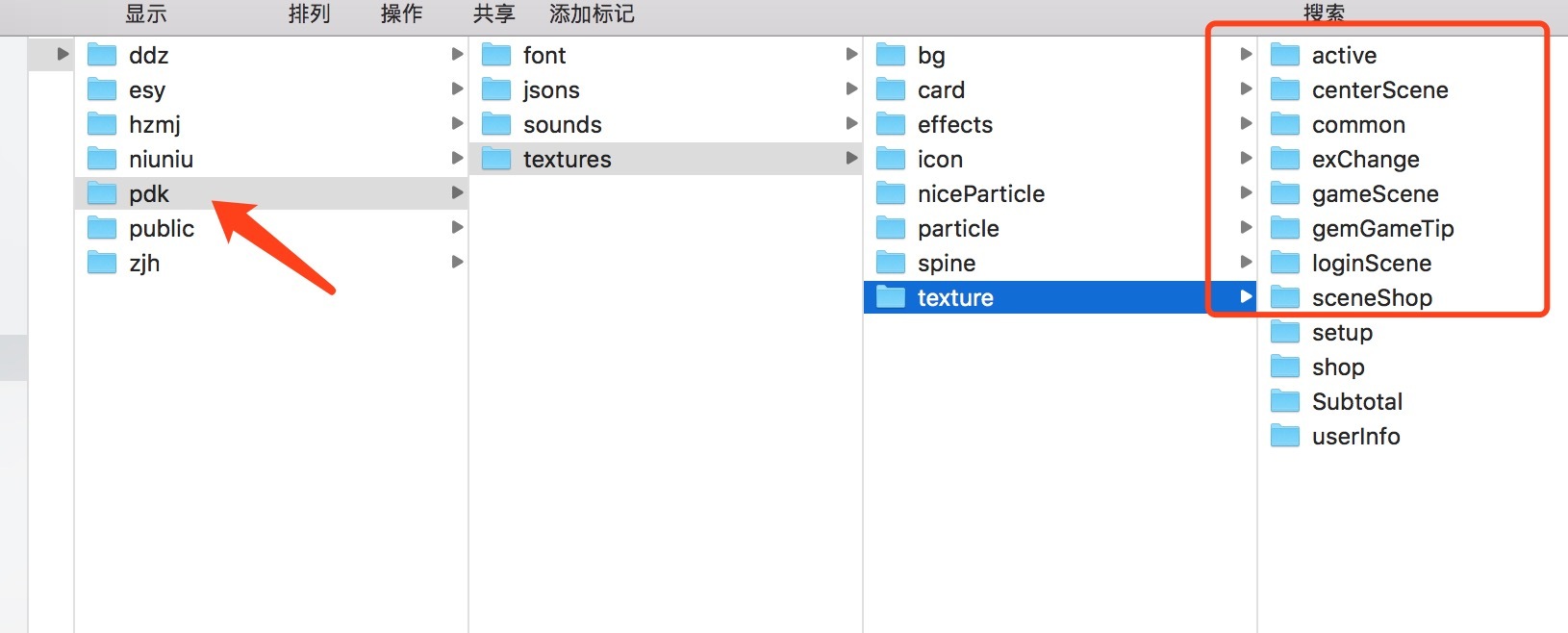The height and width of the screenshot is (633, 1568).
Task: Click the niceParticle folder icon
Action: 891,193
